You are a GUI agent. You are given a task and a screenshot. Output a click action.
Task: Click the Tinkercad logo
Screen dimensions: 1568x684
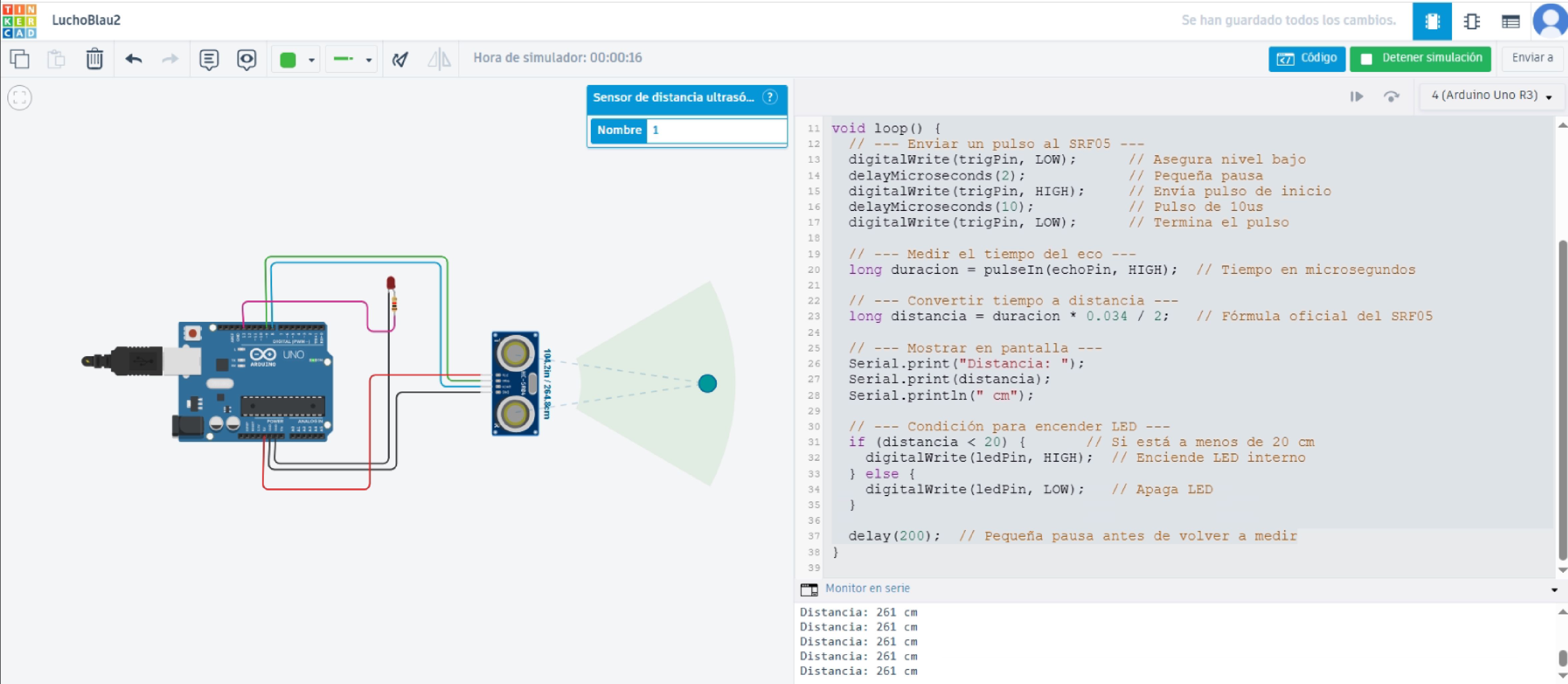(19, 21)
